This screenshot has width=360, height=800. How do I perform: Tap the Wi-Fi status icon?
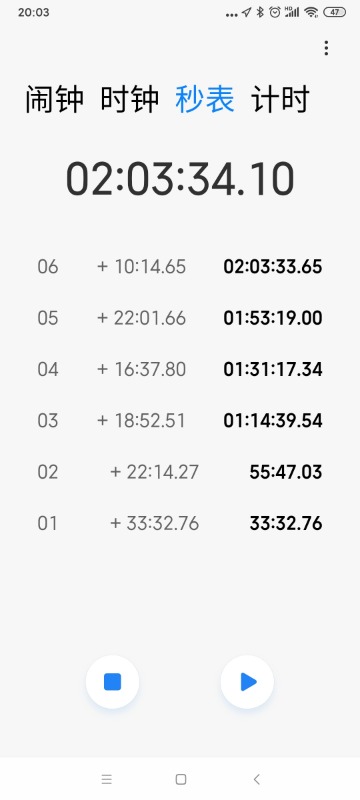pyautogui.click(x=311, y=12)
